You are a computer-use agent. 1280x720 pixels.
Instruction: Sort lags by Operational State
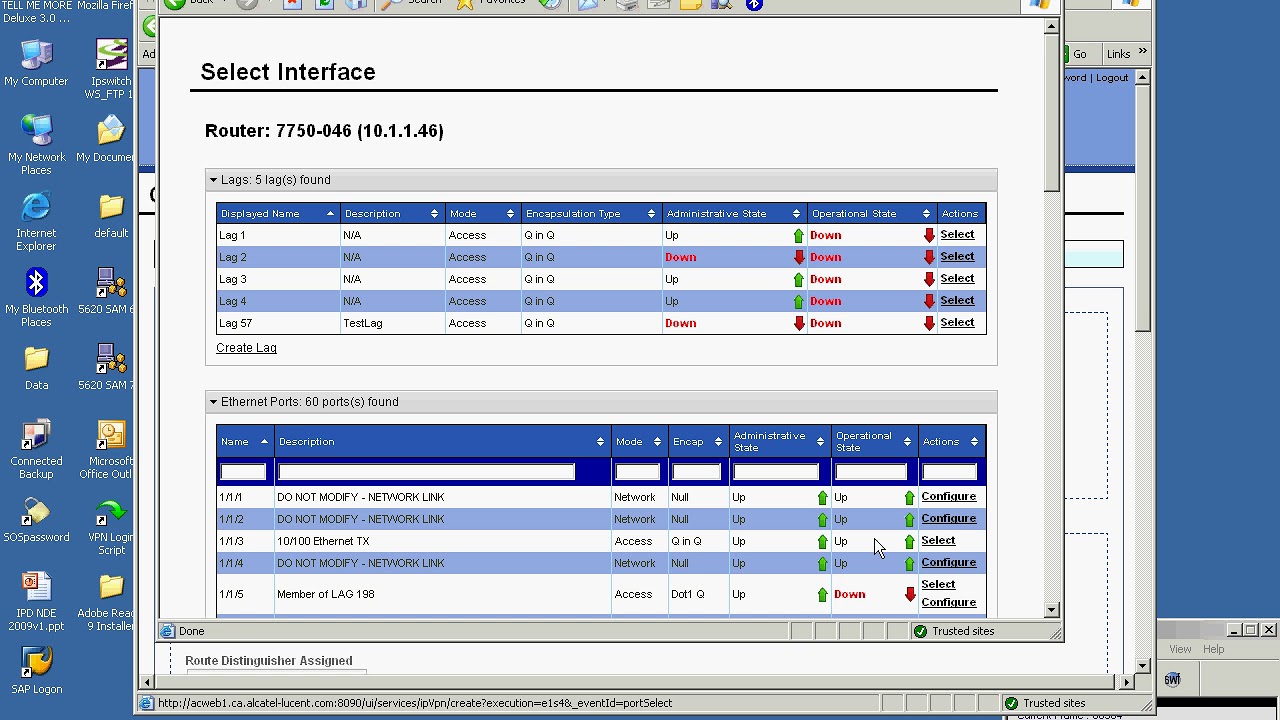click(870, 214)
